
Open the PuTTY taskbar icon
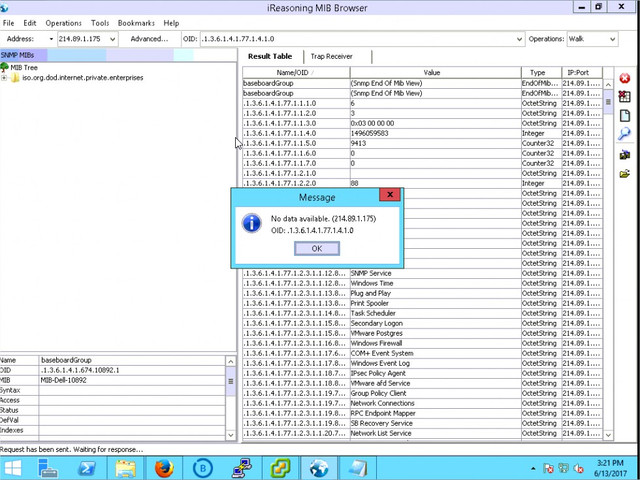point(242,468)
